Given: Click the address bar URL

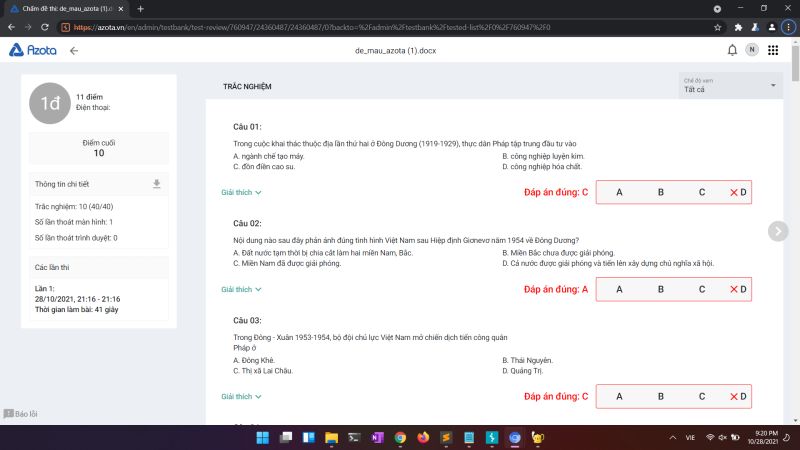Looking at the screenshot, I should click(x=312, y=28).
